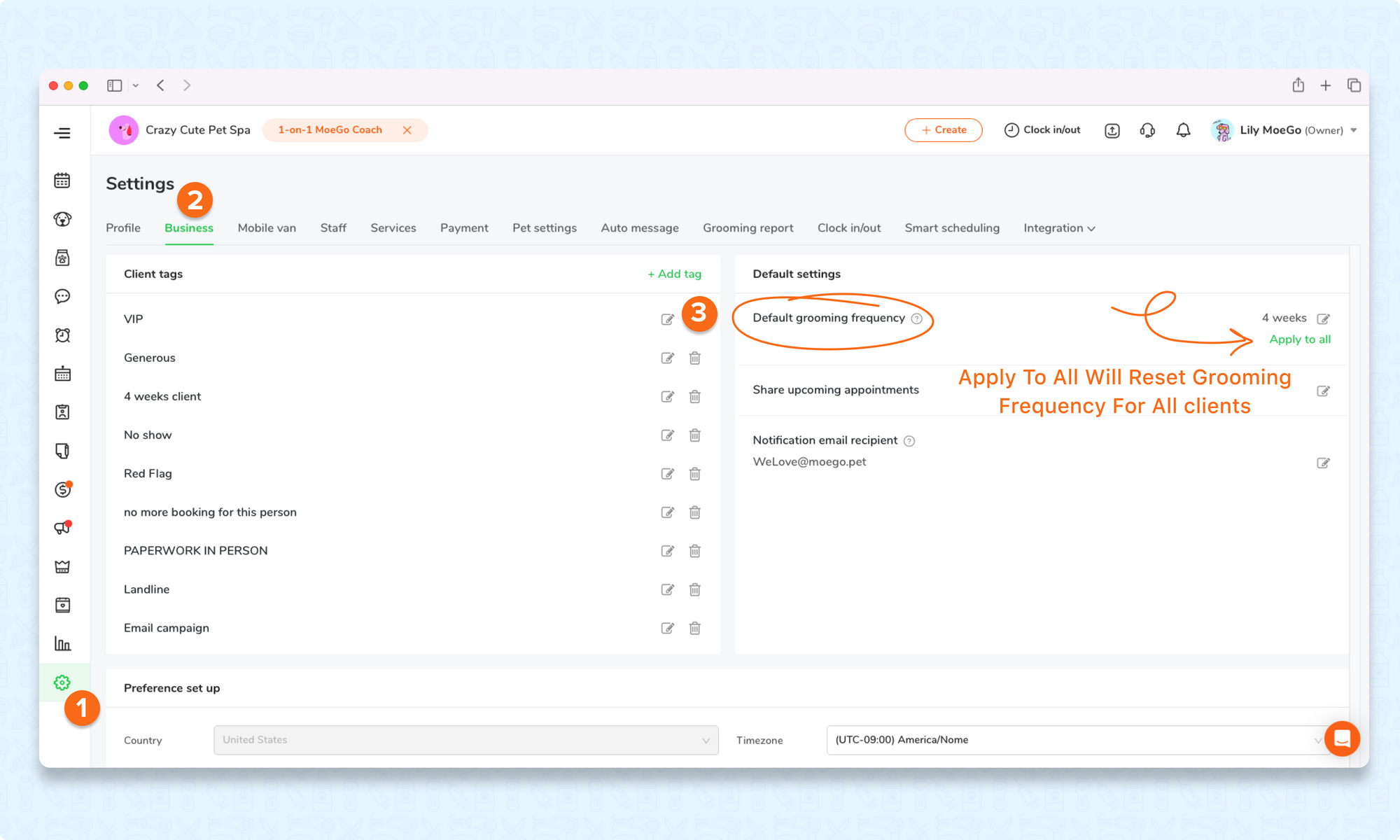This screenshot has height=840, width=1400.
Task: Click the notification bell icon
Action: click(1183, 130)
